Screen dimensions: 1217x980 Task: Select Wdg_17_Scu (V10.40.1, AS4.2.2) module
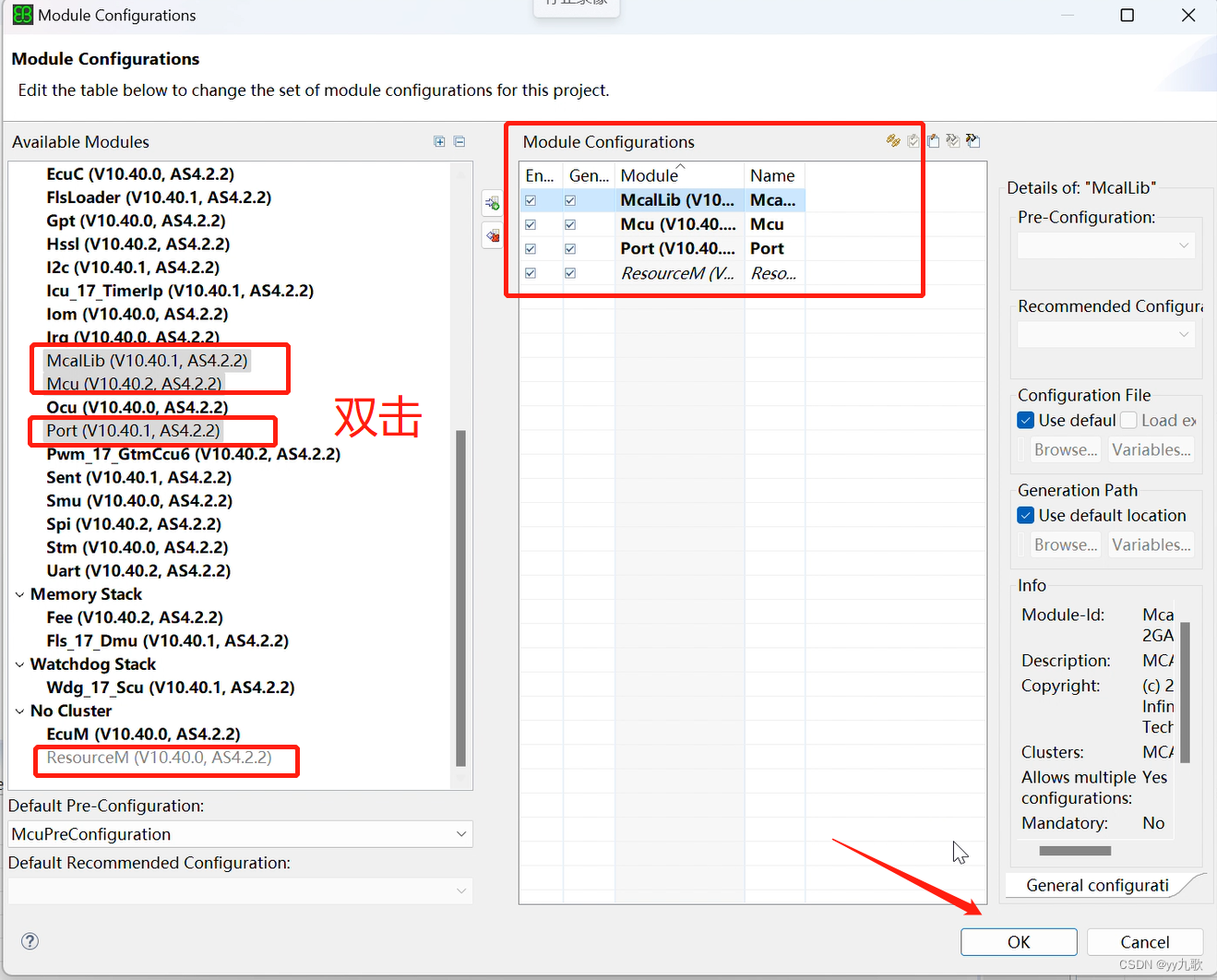pyautogui.click(x=171, y=687)
